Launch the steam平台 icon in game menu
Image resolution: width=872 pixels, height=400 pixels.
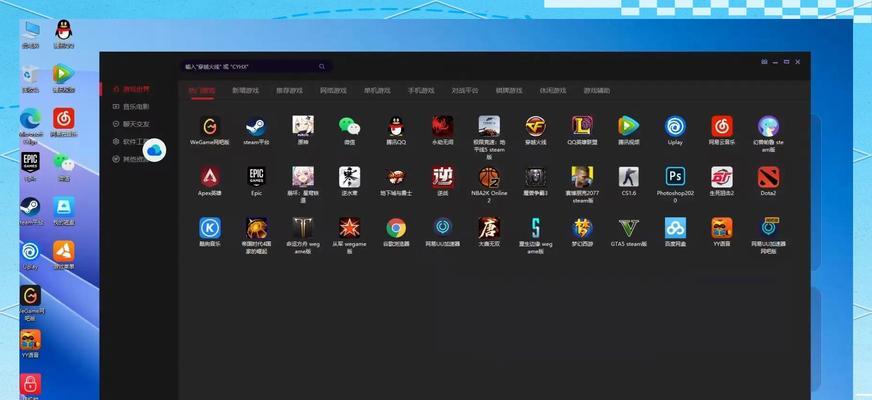pyautogui.click(x=256, y=126)
